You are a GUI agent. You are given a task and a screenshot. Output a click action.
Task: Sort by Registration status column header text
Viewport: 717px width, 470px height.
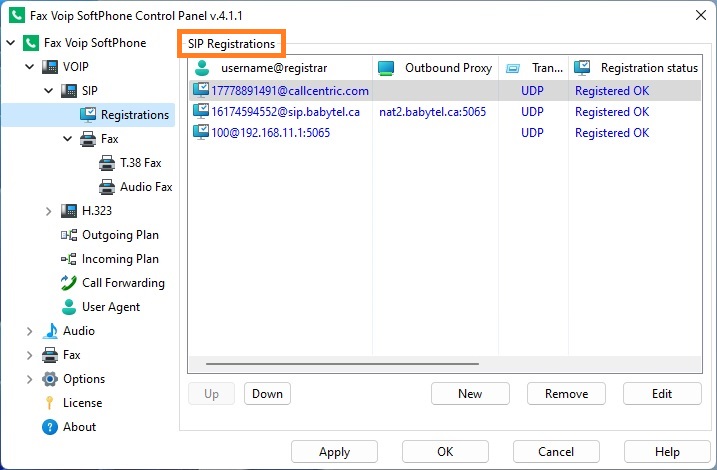(649, 68)
